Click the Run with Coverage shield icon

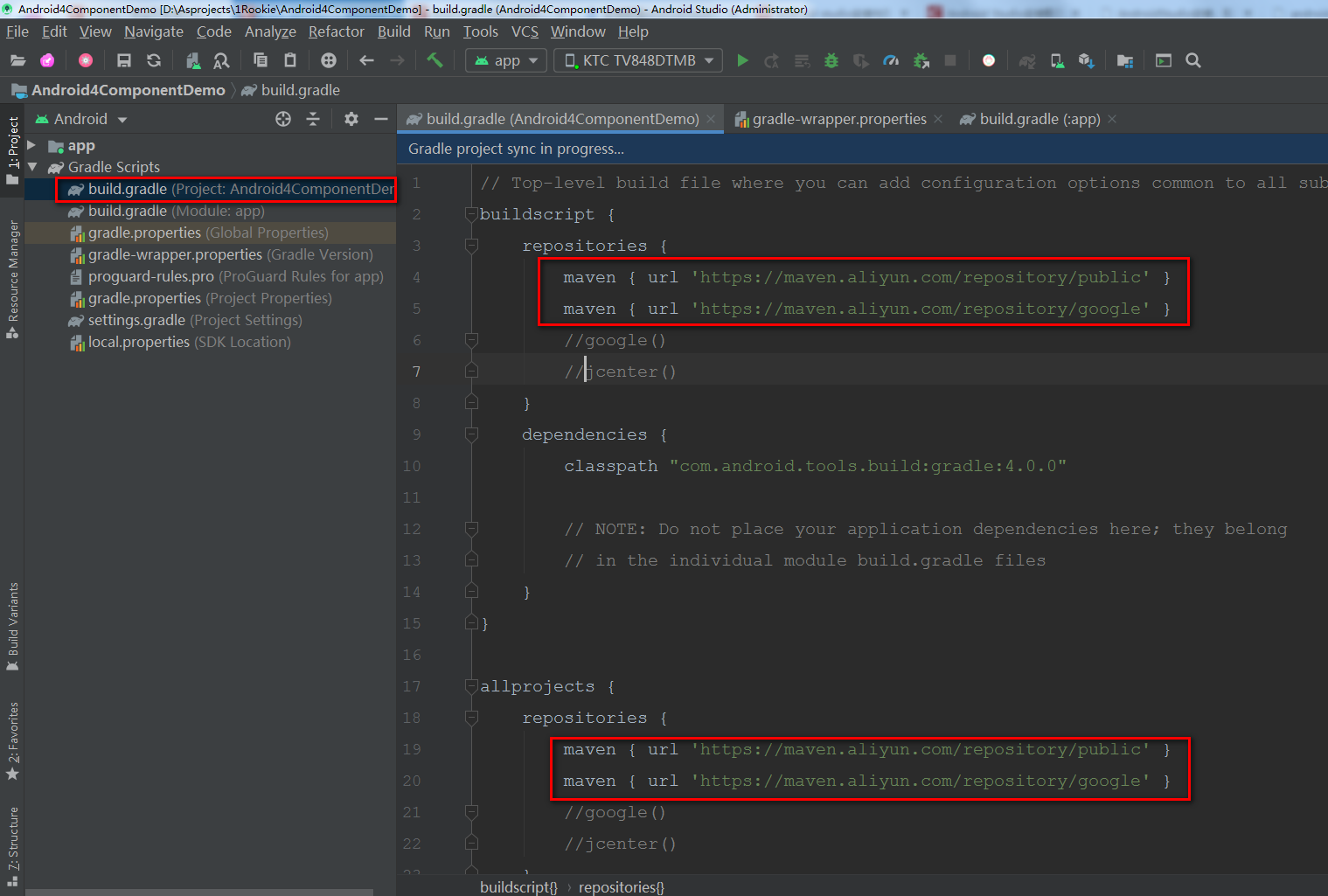point(861,60)
